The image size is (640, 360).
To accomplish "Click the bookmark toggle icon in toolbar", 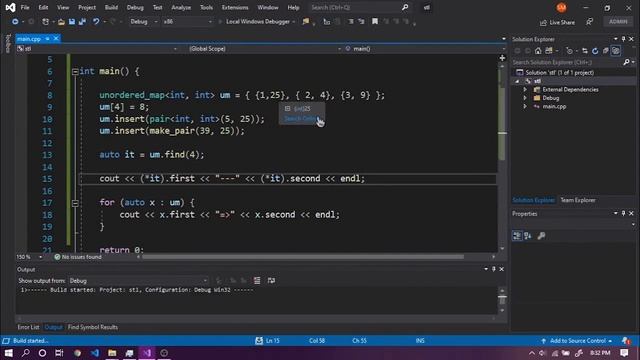I will pos(375,22).
